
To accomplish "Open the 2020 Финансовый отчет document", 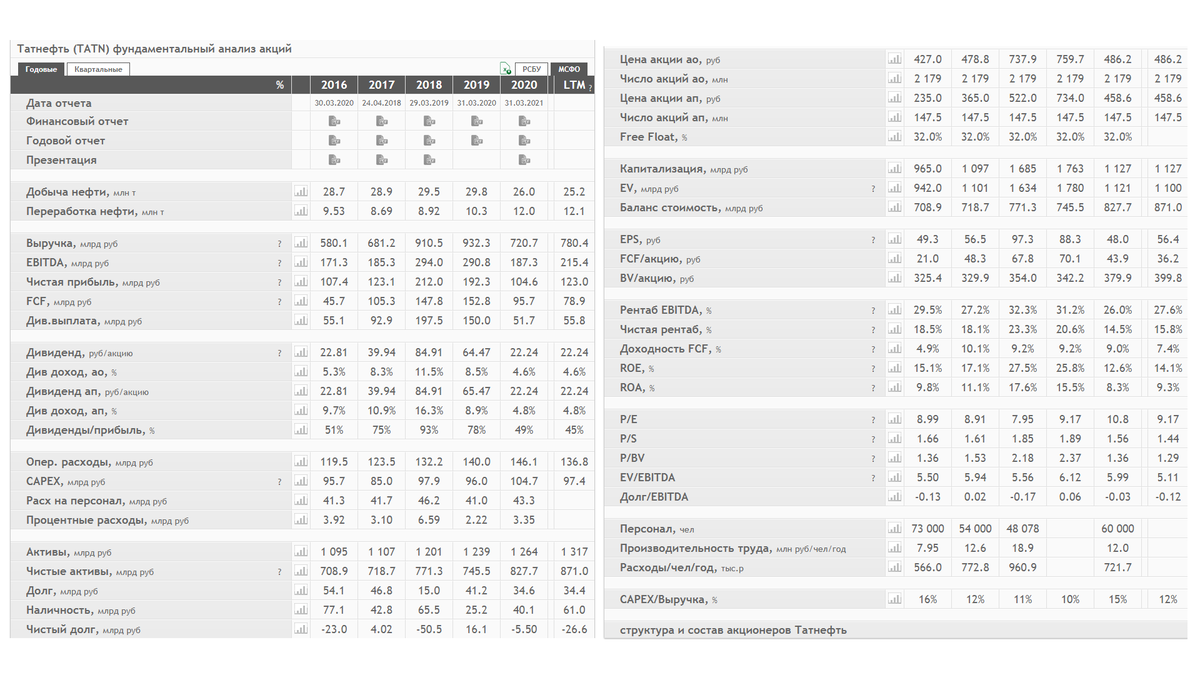I will point(523,122).
